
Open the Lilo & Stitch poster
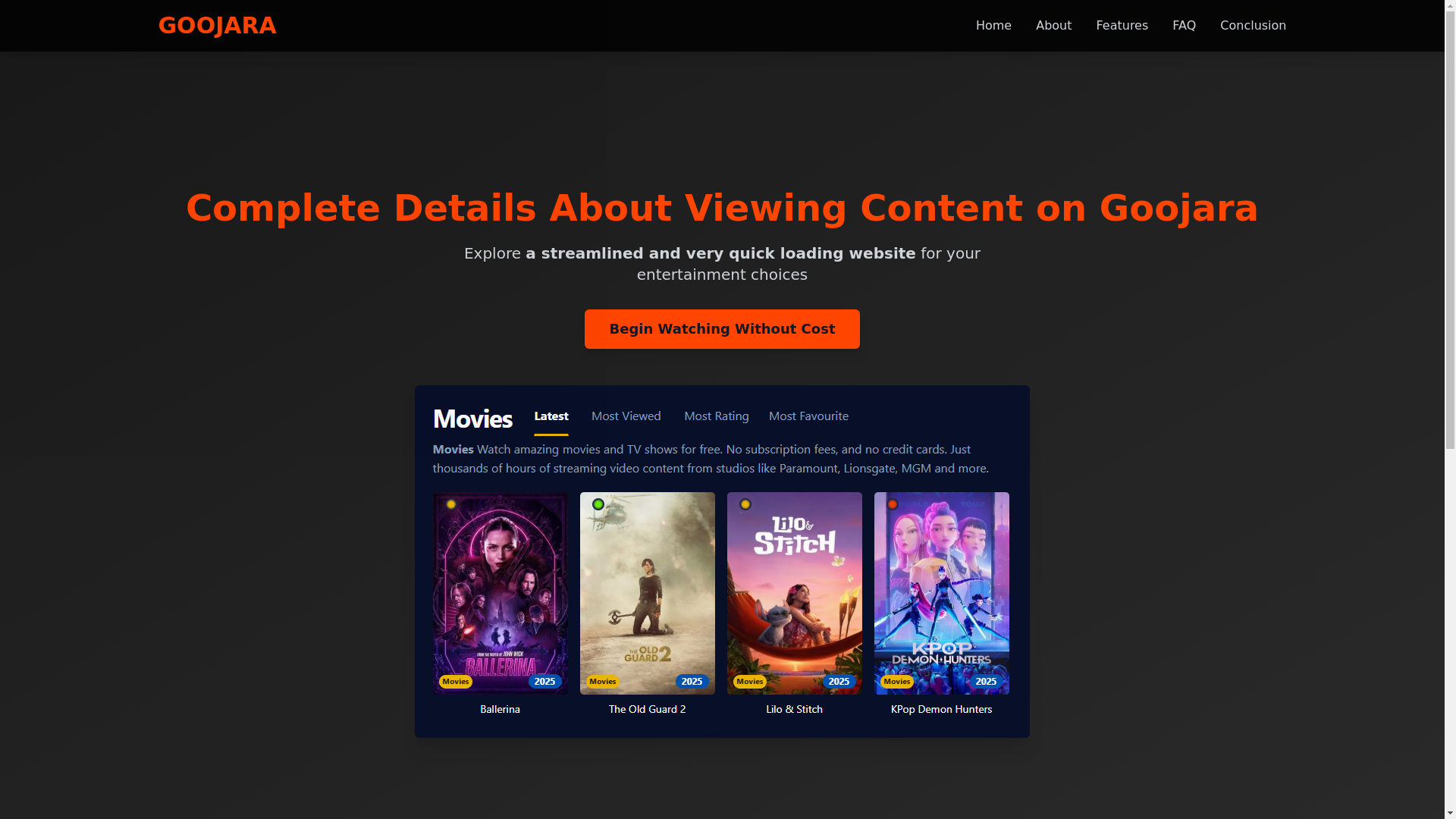pyautogui.click(x=795, y=593)
